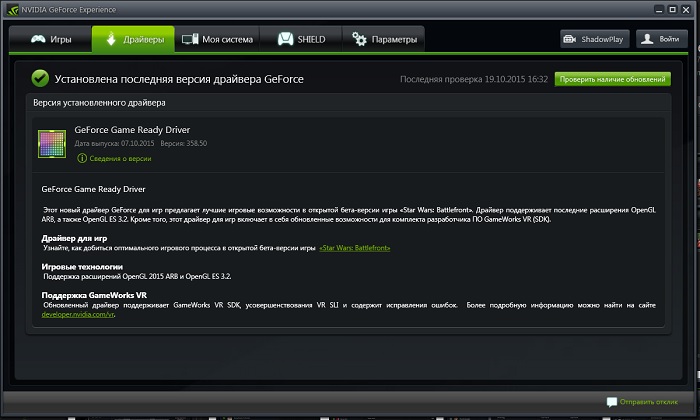The width and height of the screenshot is (700, 420).
Task: Click the green checkmark status icon
Action: click(40, 78)
